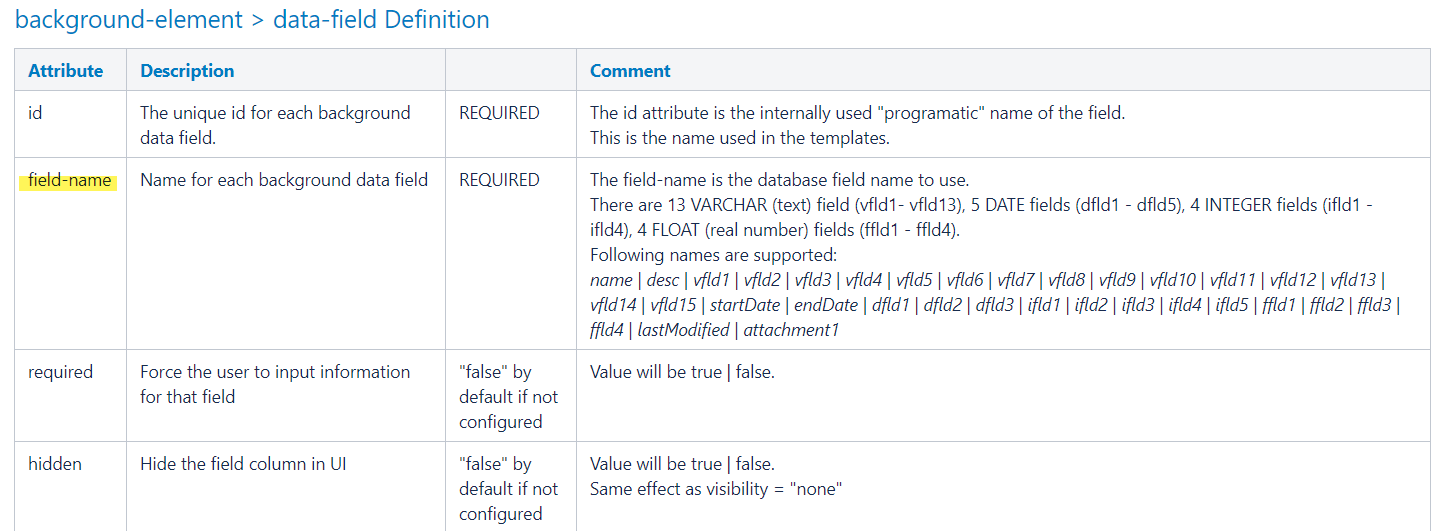Click the 'id' attribute cell
Screen dimensions: 1444x531
(35, 113)
